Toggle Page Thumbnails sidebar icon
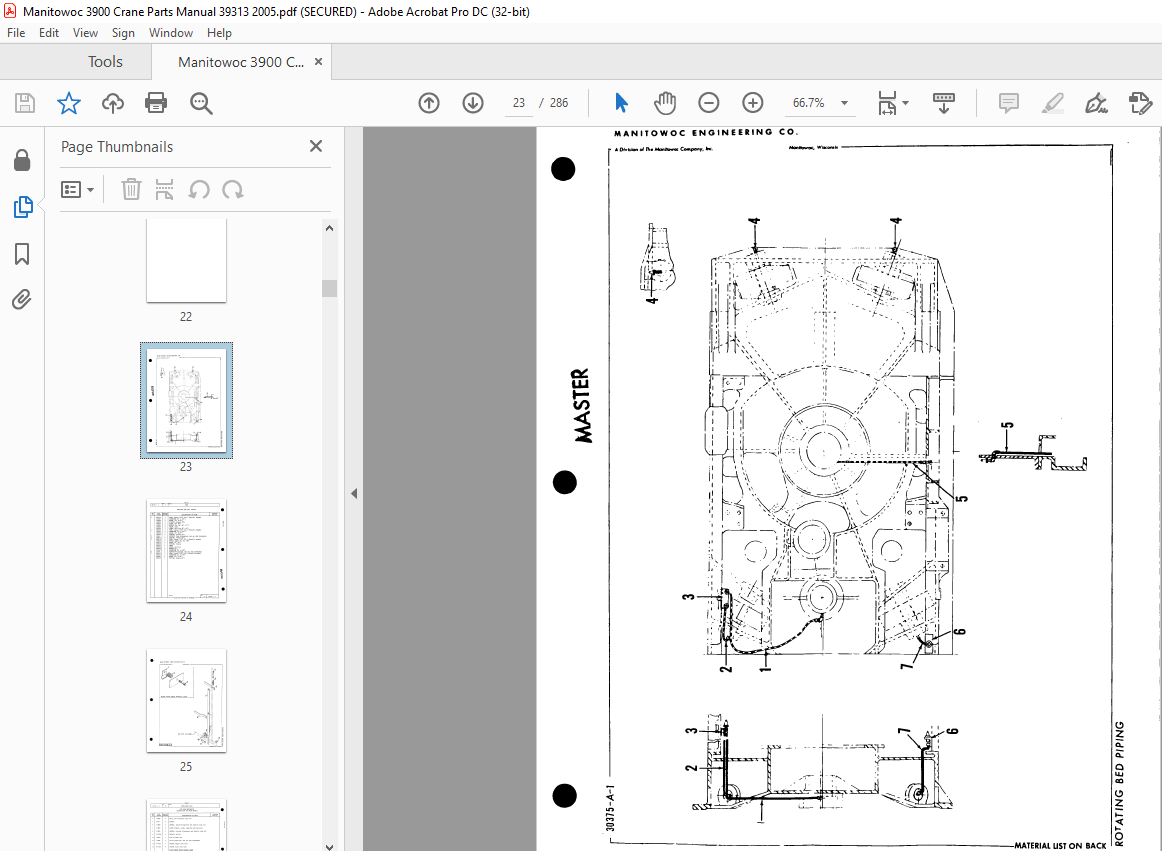The height and width of the screenshot is (851, 1162). [x=22, y=207]
